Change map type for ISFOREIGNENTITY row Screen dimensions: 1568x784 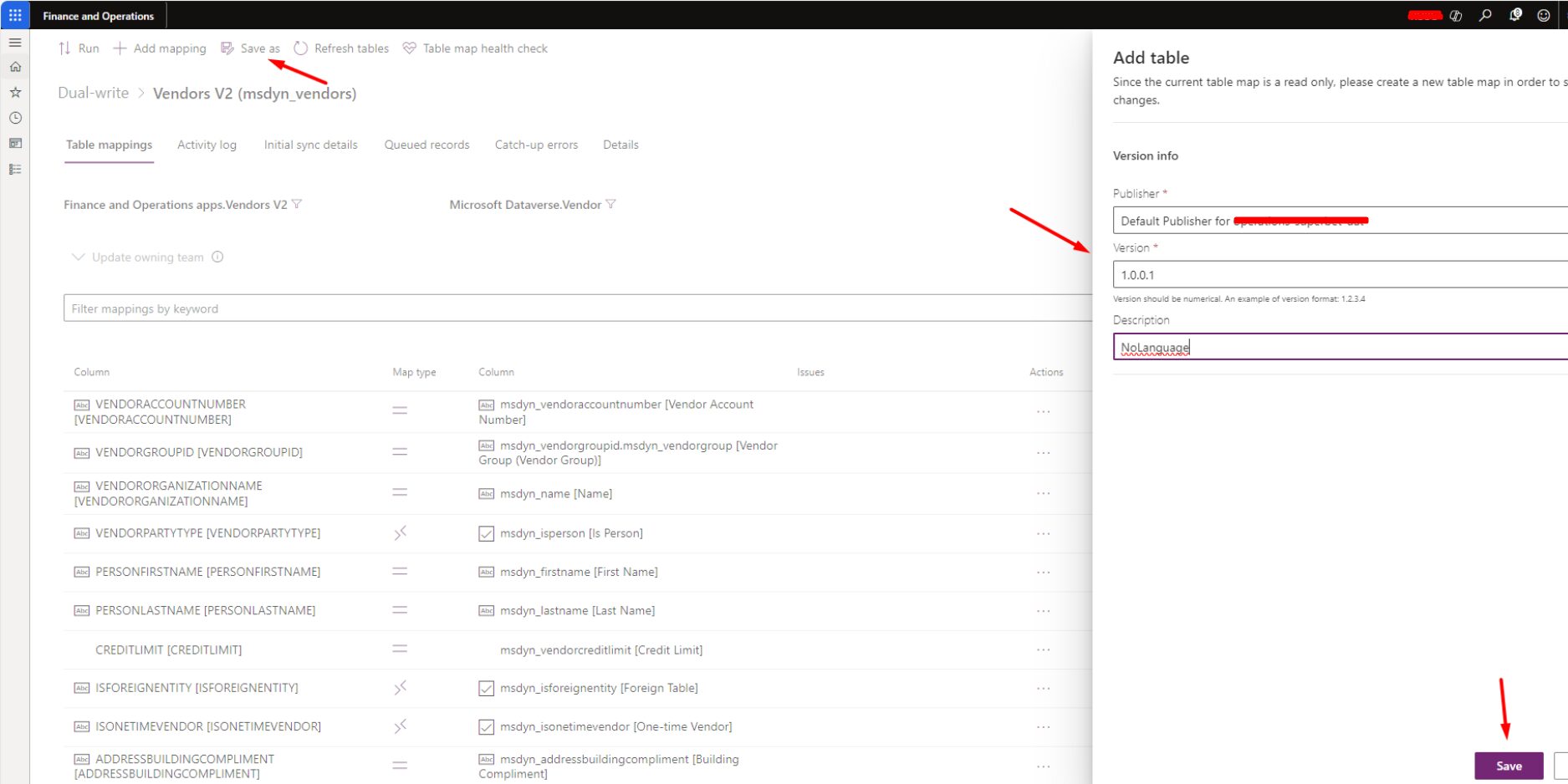[x=400, y=687]
